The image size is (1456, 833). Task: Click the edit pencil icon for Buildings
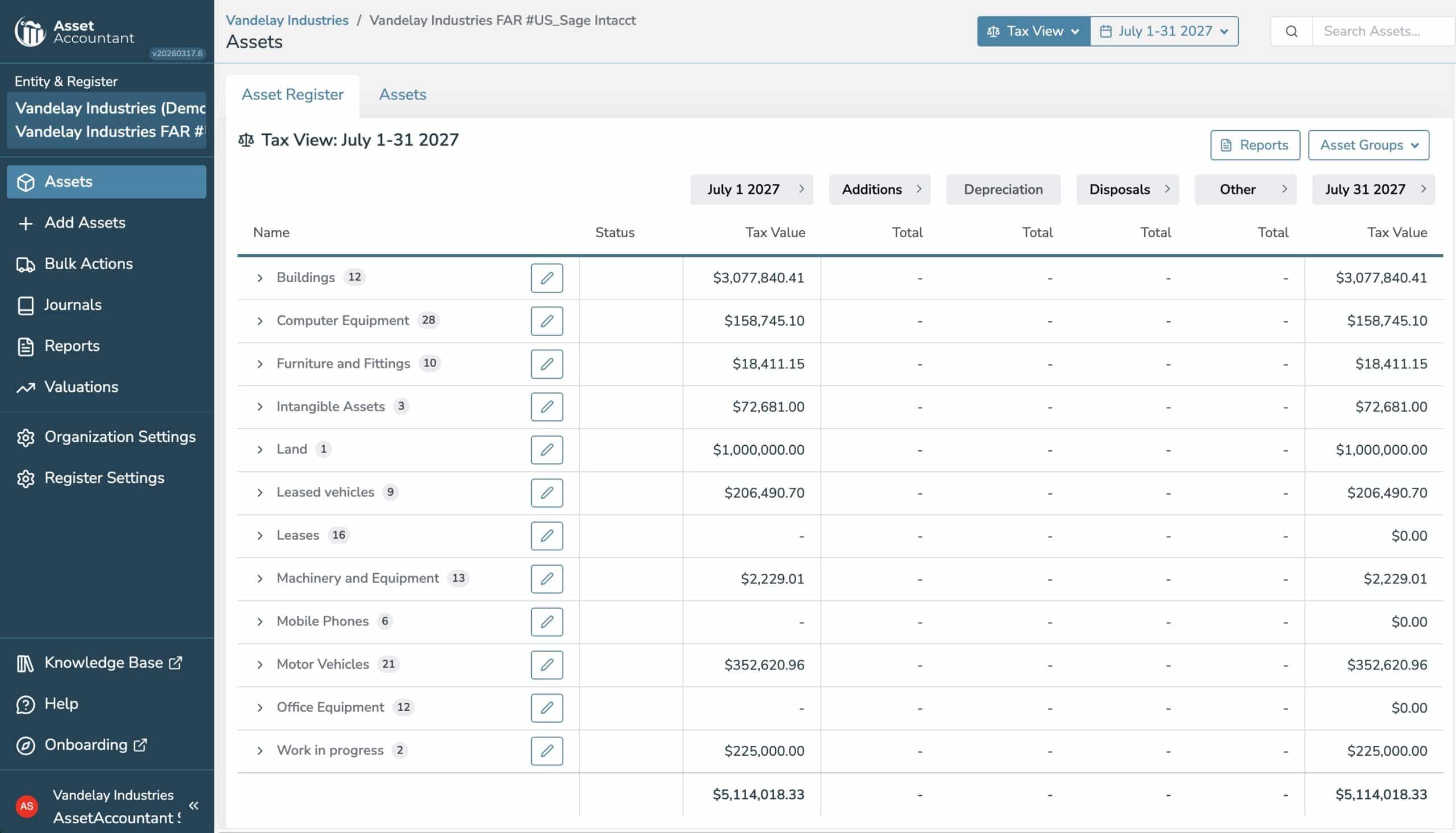point(547,278)
